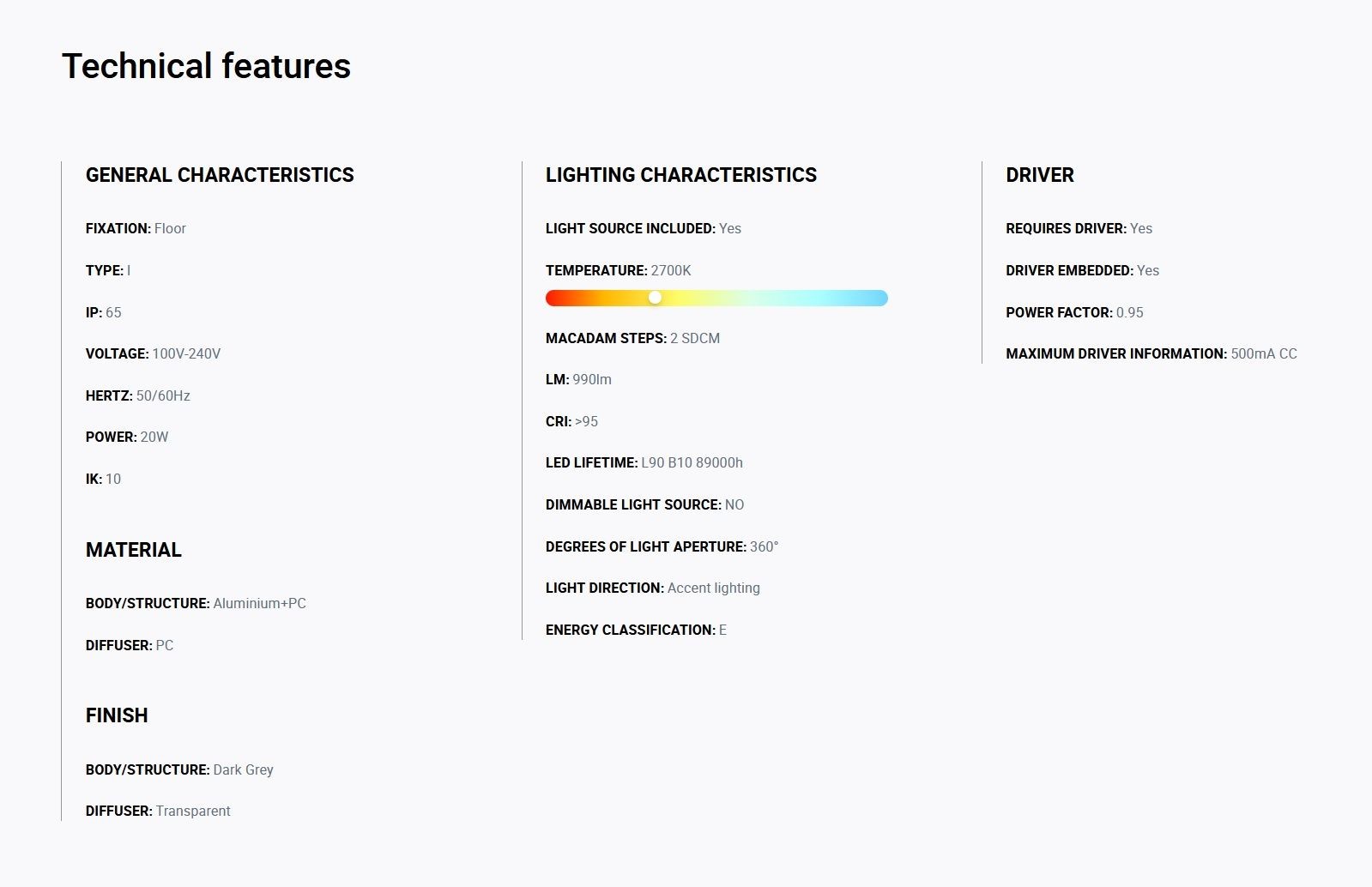Viewport: 1372px width, 887px height.
Task: Click 'LIGHT SOURCE INCLUDED: Yes' row
Action: [x=644, y=228]
